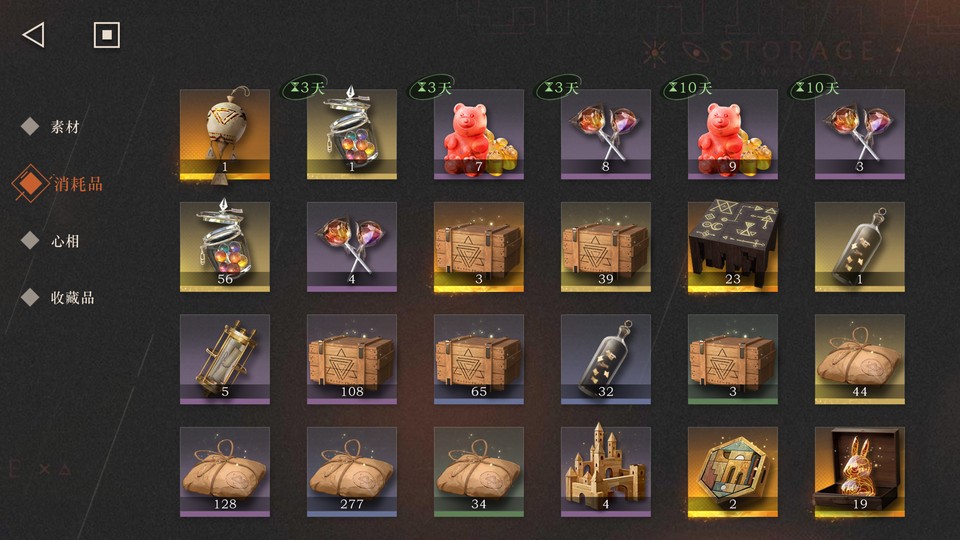Viewport: 960px width, 540px height.
Task: Open the golden rabbit box item
Action: tap(860, 472)
